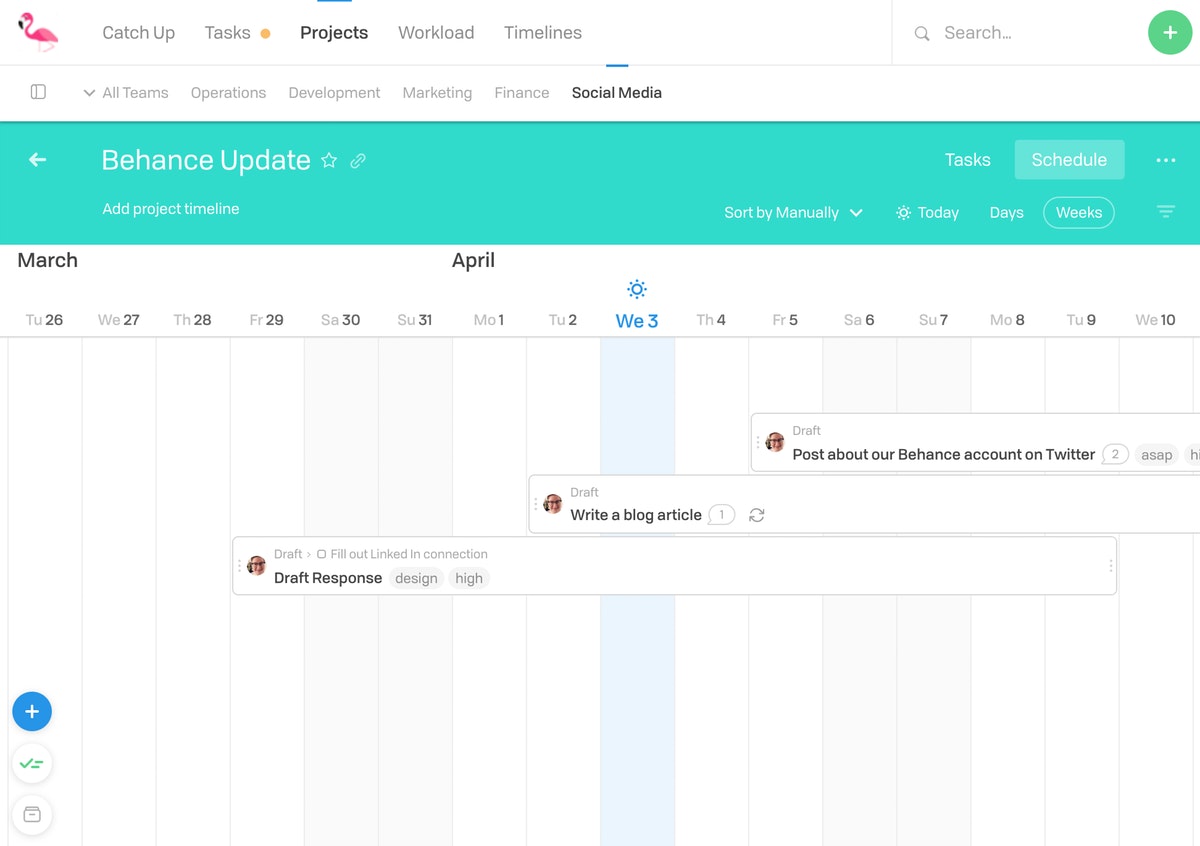Select the Fr 29 day header
The height and width of the screenshot is (846, 1200).
pos(266,320)
